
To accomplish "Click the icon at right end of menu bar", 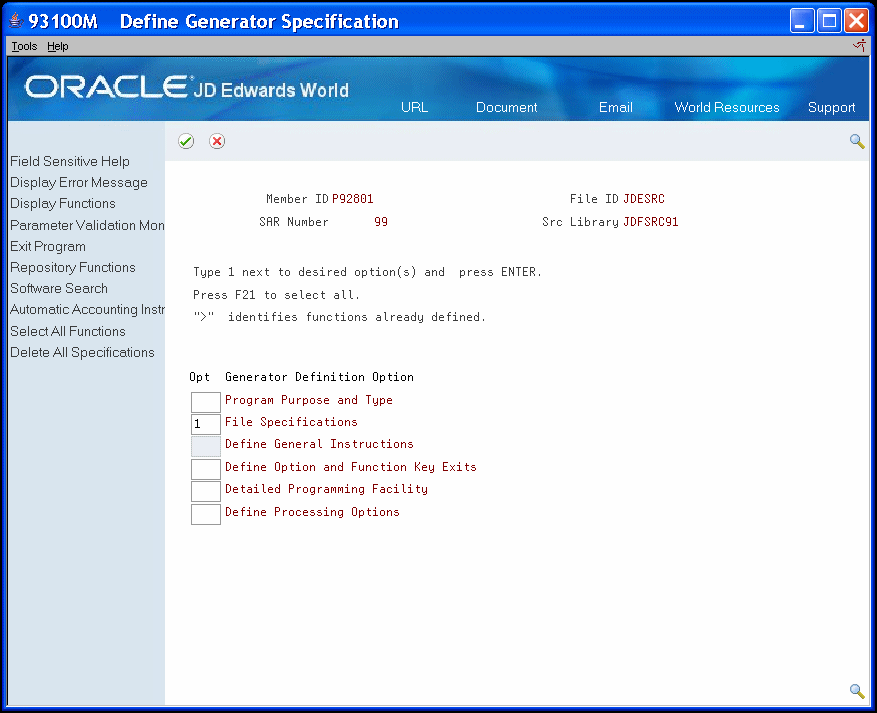I will tap(859, 46).
